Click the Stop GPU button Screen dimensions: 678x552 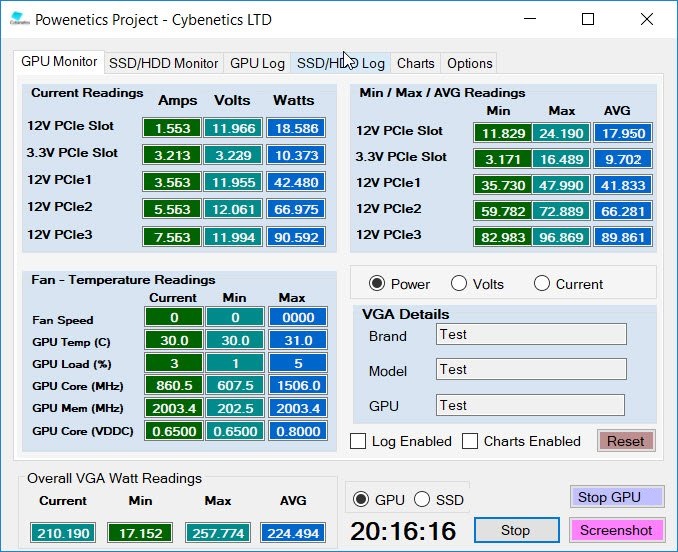pyautogui.click(x=617, y=497)
